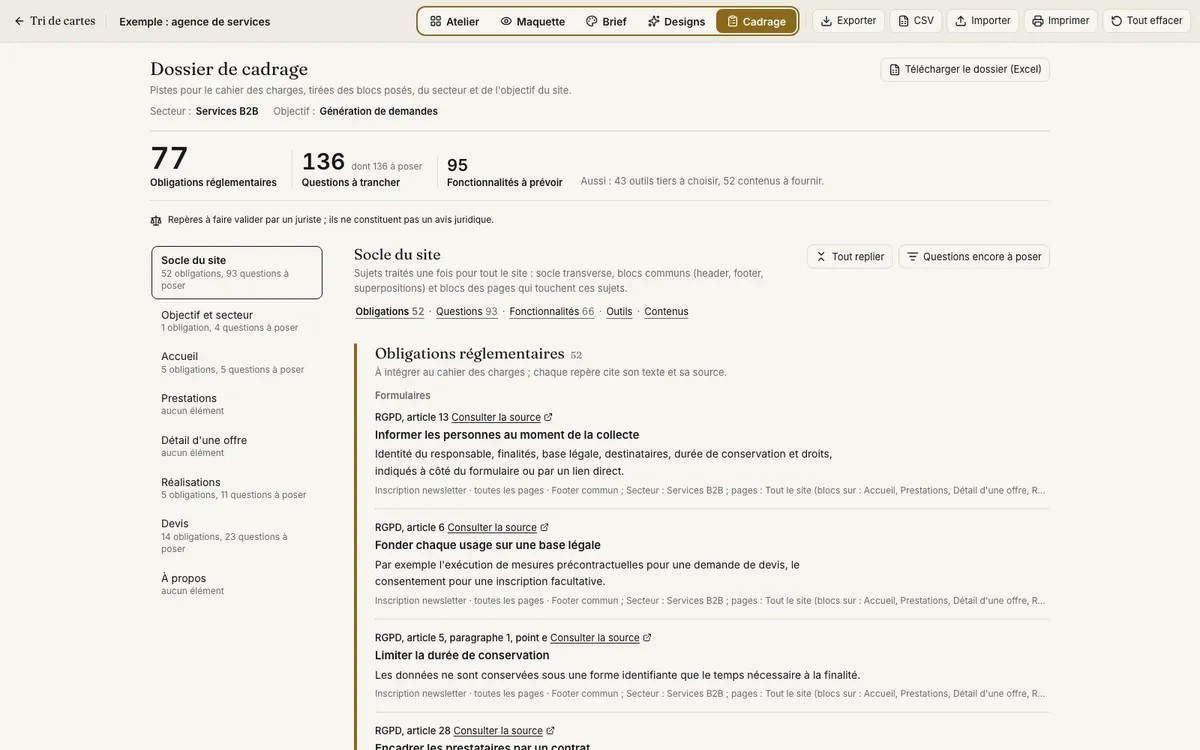
Task: Click the external link icon beside article 13 source
Action: 548,417
